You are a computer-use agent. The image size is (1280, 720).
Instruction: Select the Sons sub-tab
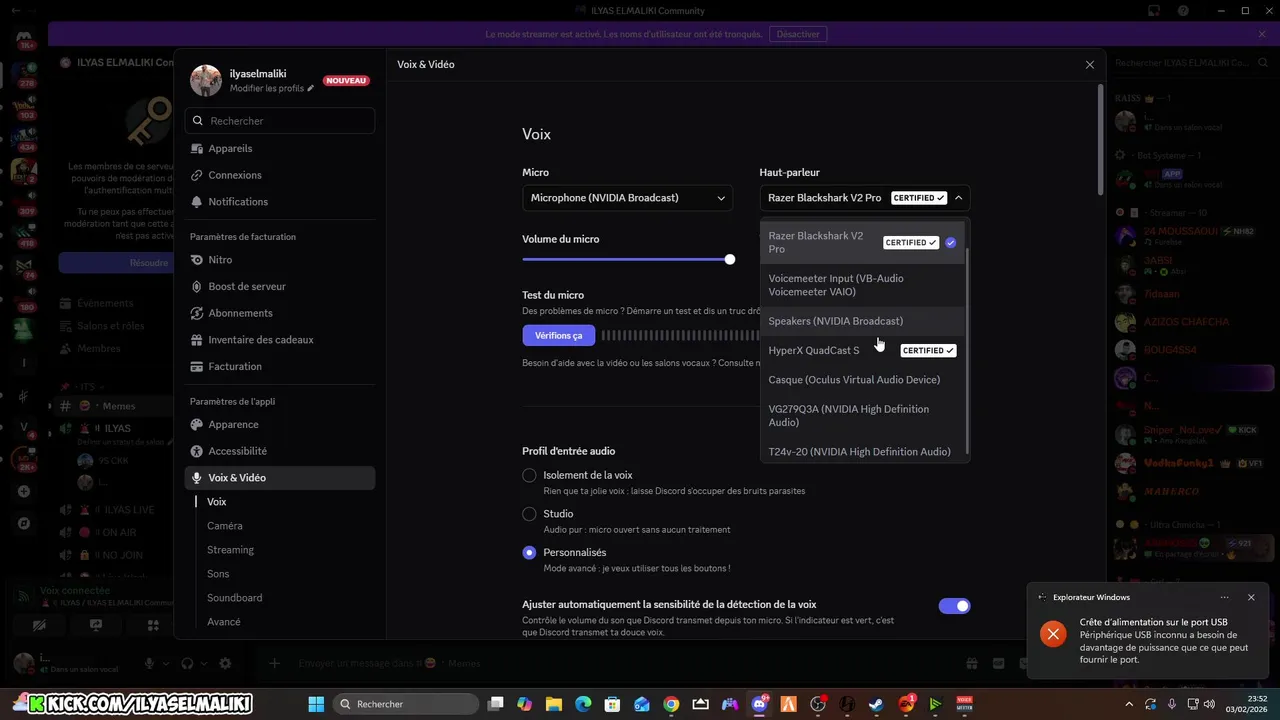218,574
